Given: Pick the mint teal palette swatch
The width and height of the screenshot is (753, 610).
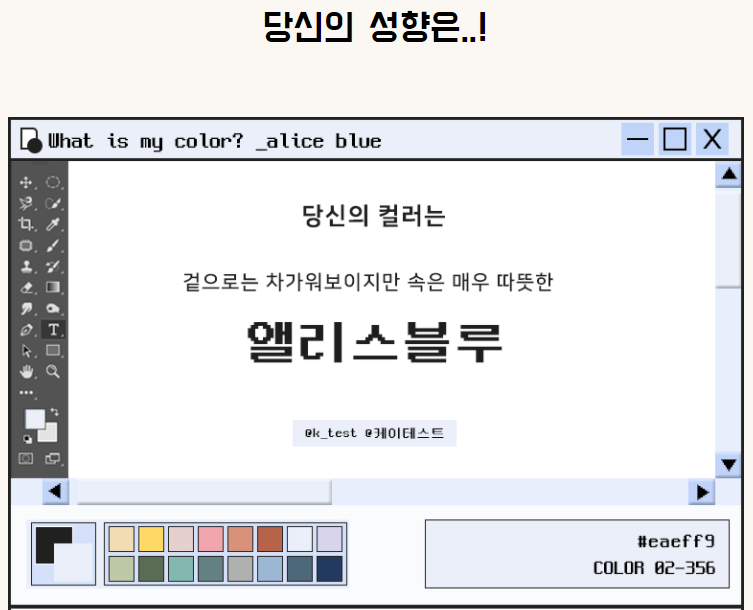Looking at the screenshot, I should [181, 569].
